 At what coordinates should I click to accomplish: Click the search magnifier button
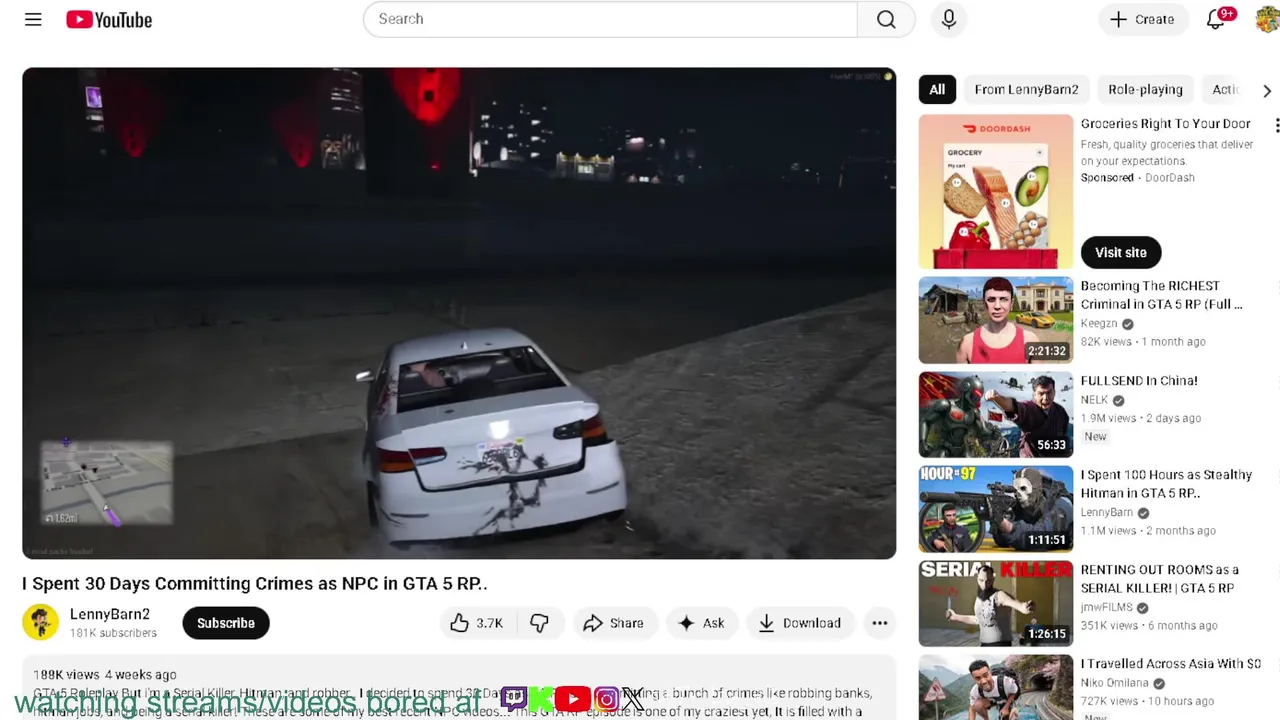point(886,19)
